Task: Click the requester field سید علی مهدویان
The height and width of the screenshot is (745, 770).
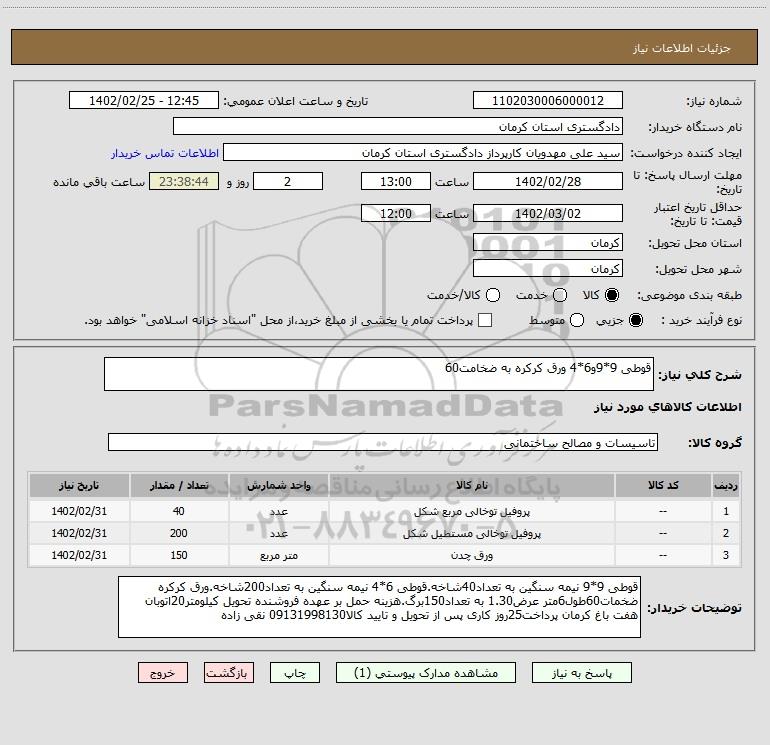Action: pyautogui.click(x=423, y=153)
